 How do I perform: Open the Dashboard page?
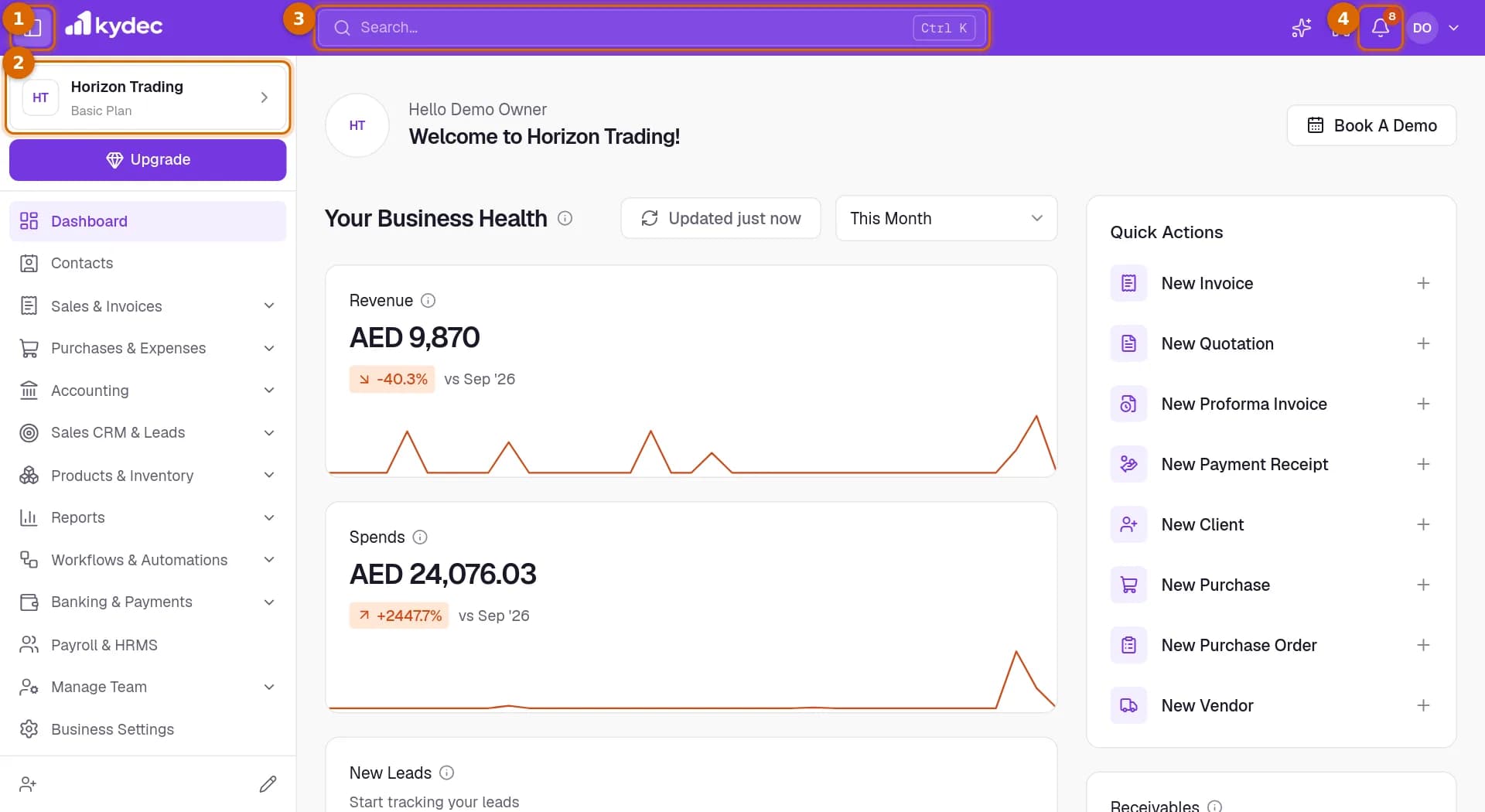click(148, 221)
